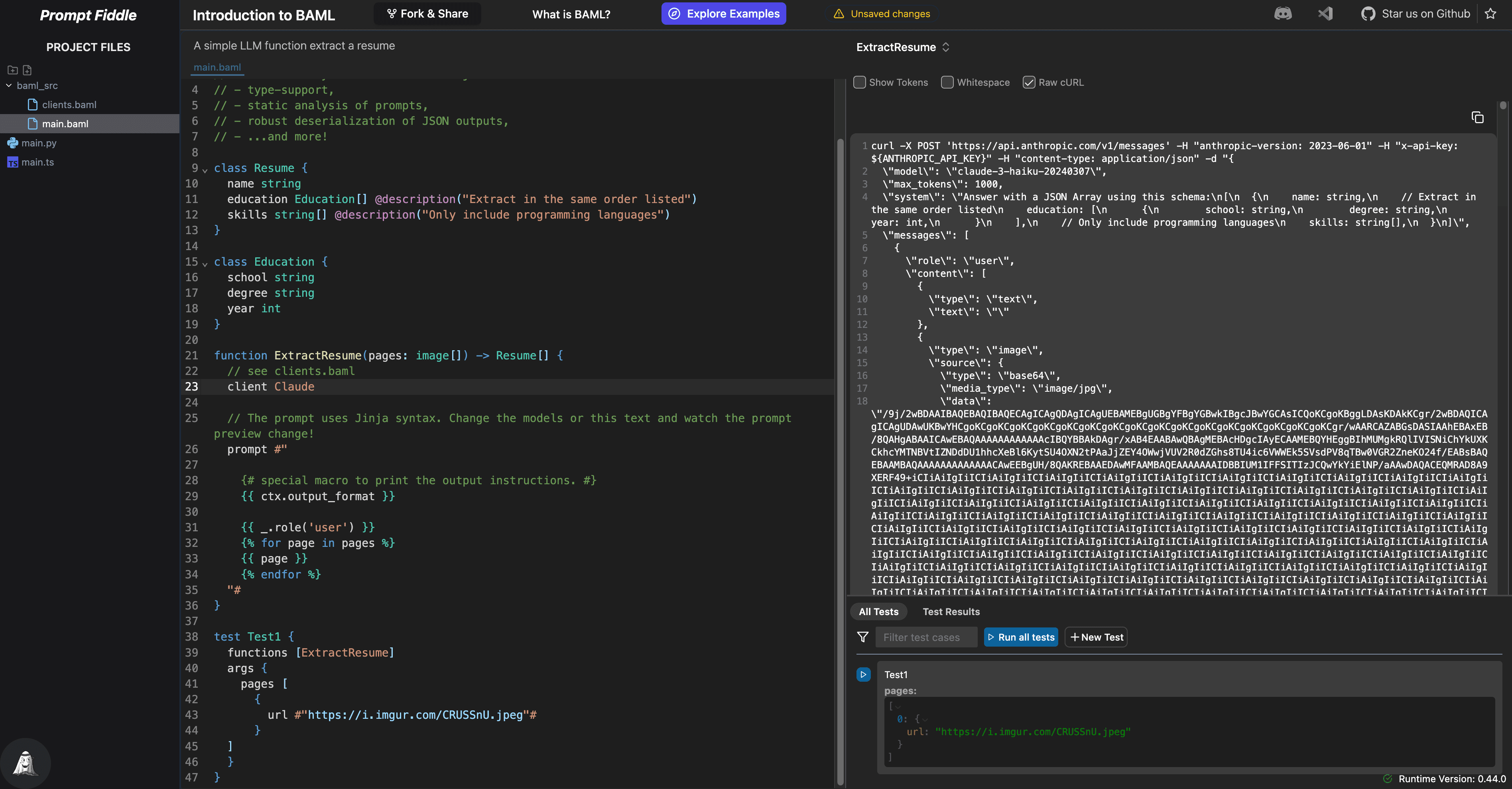1512x789 pixels.
Task: Click the Filter test cases field
Action: [x=925, y=637]
